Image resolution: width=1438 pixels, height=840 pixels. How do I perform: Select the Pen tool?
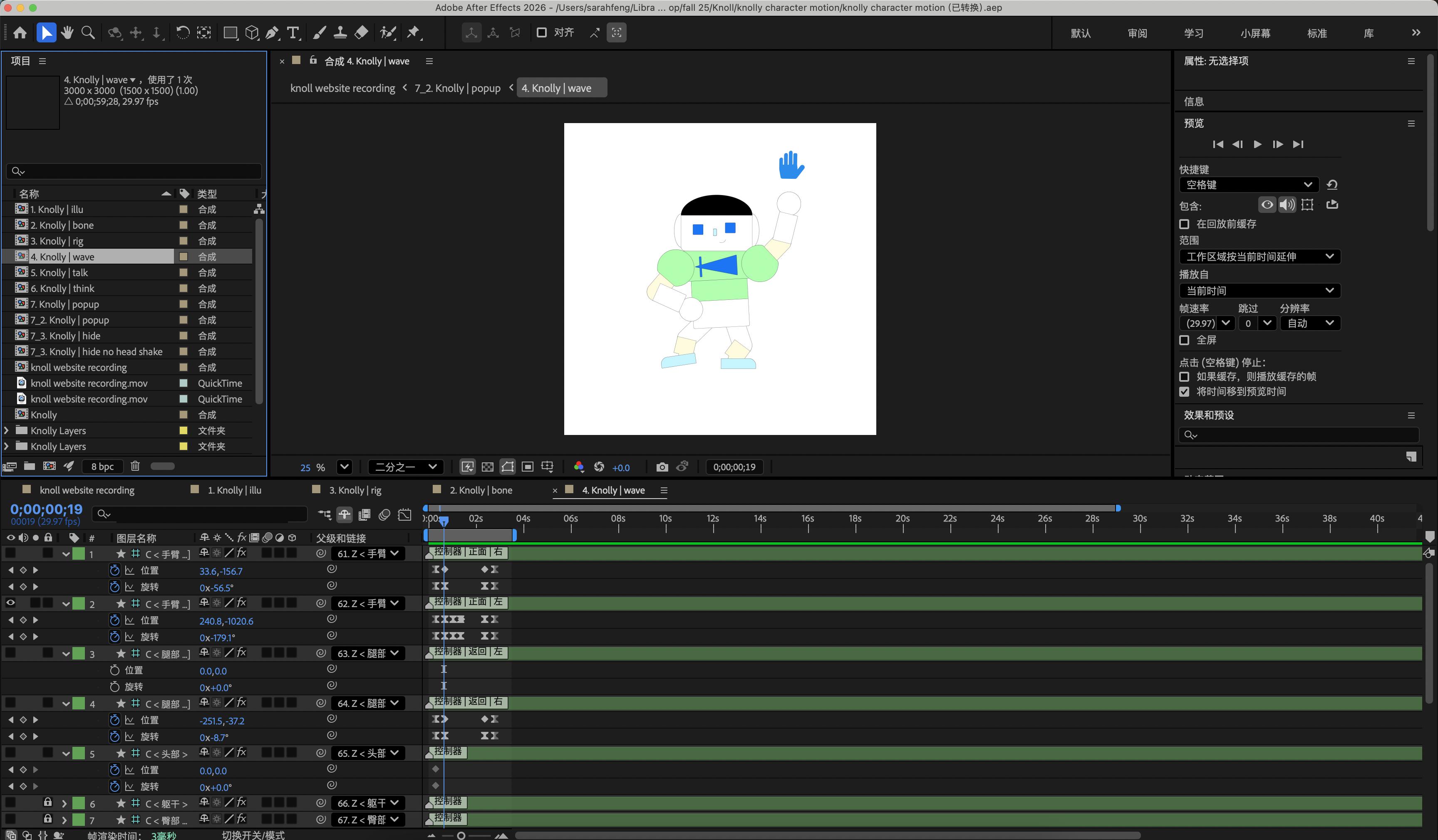273,32
